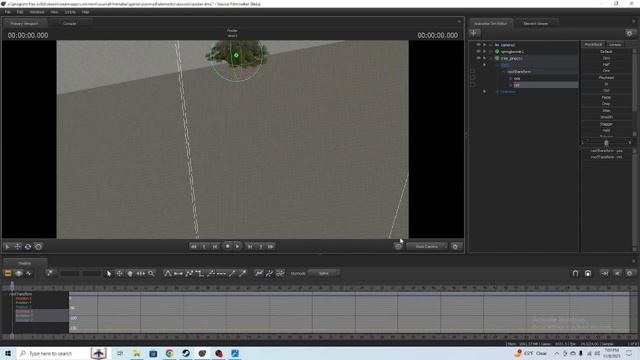The image size is (640, 360).
Task: Select the Clip Editor mode icon
Action: [x=8, y=273]
